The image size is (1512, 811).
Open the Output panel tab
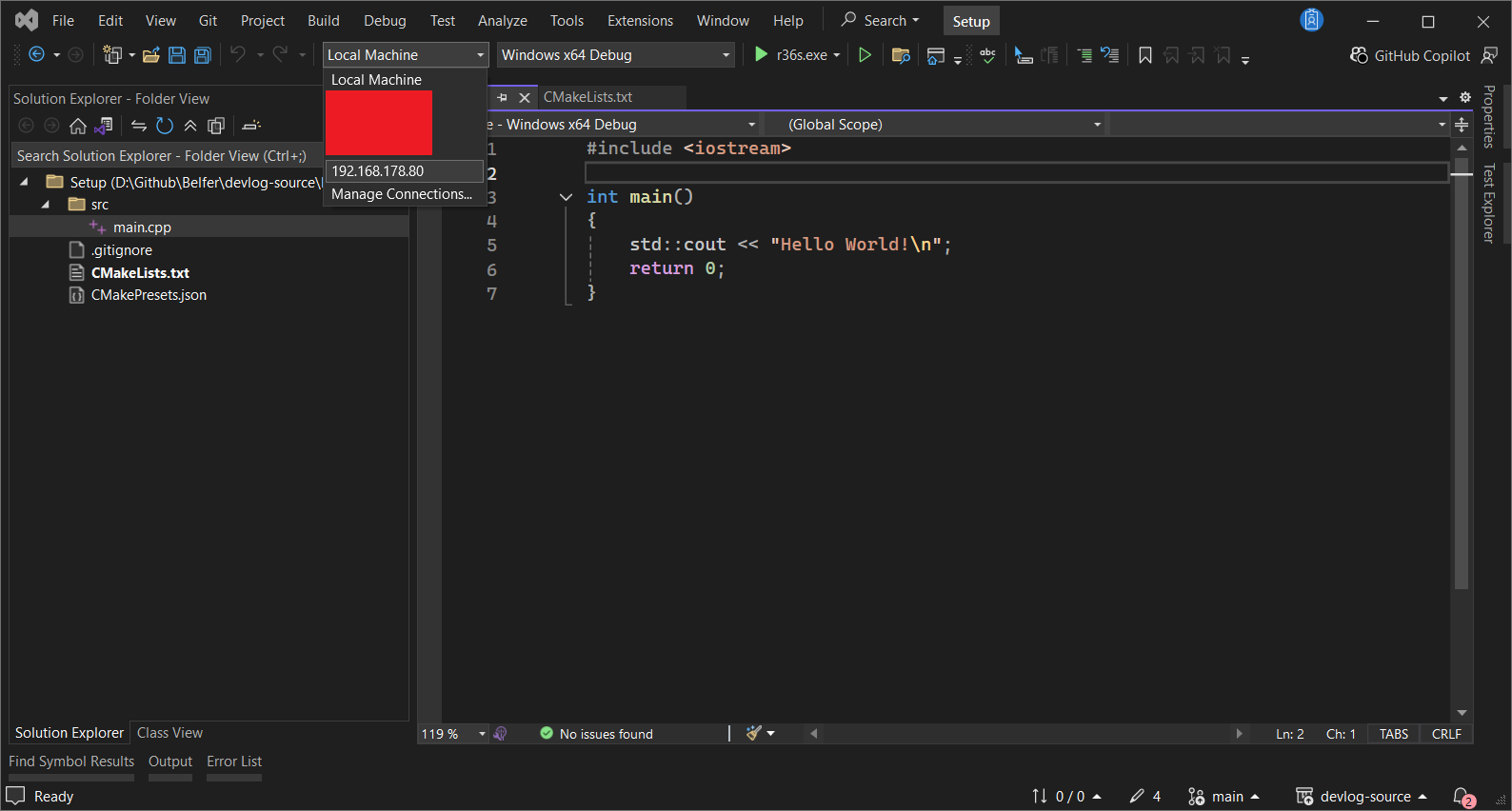pyautogui.click(x=170, y=762)
